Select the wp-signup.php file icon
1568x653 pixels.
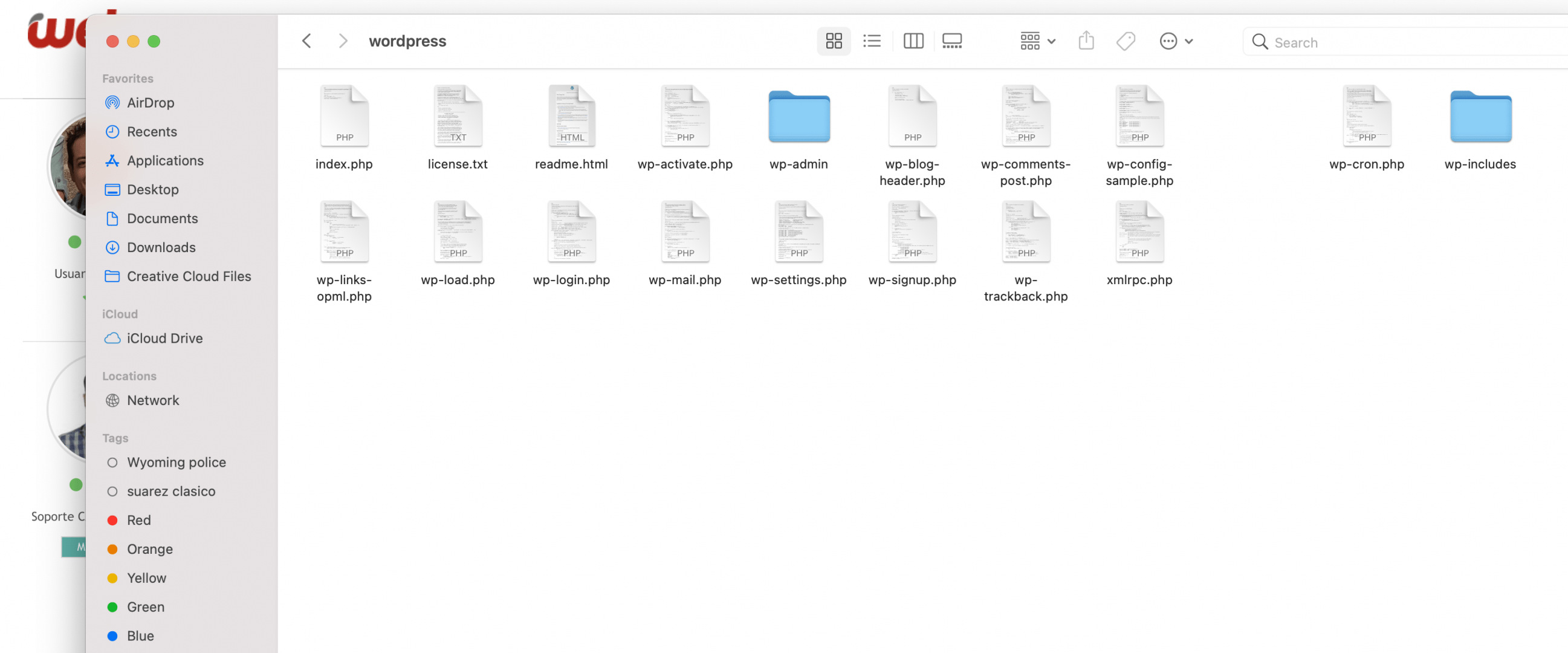point(912,231)
